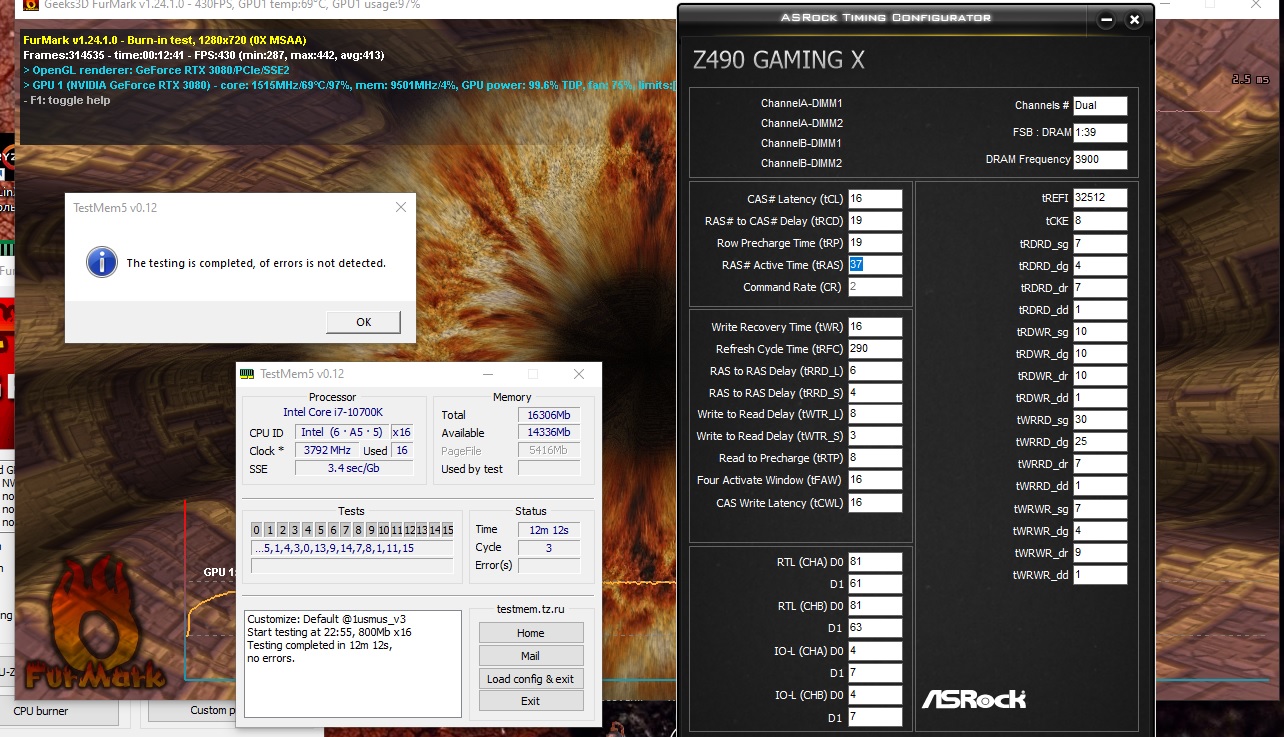
Task: Click the Command Rate (CR) field
Action: pos(875,287)
